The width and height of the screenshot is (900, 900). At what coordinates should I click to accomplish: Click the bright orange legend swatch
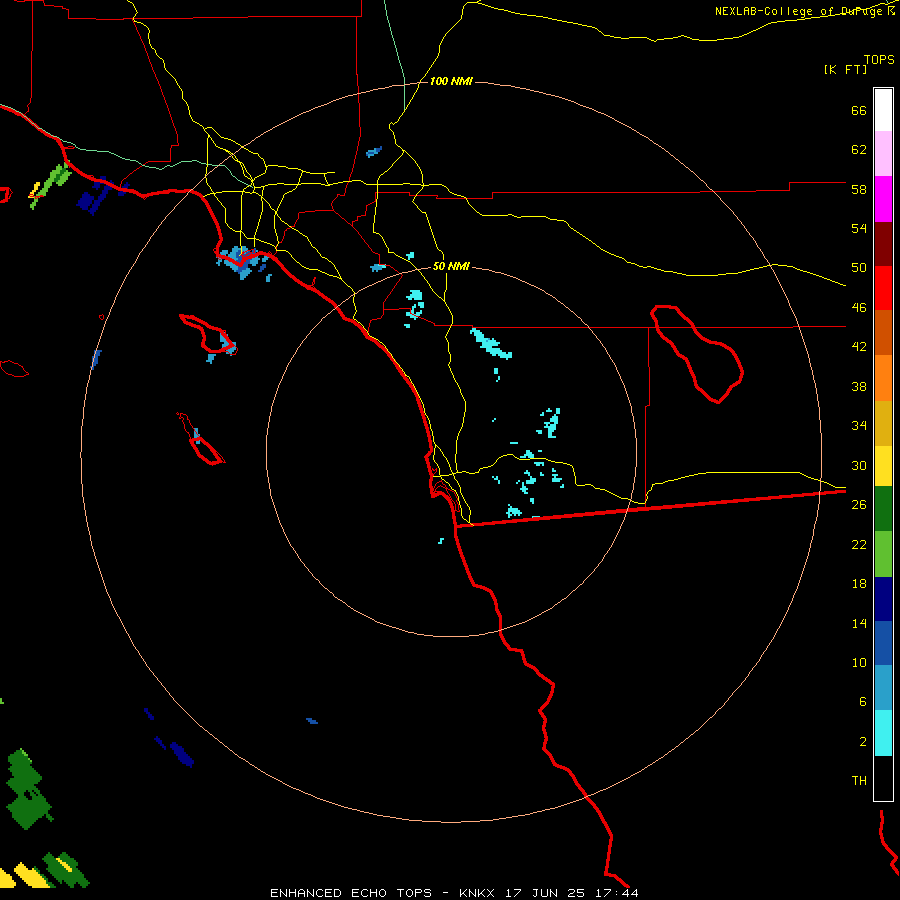[x=883, y=378]
